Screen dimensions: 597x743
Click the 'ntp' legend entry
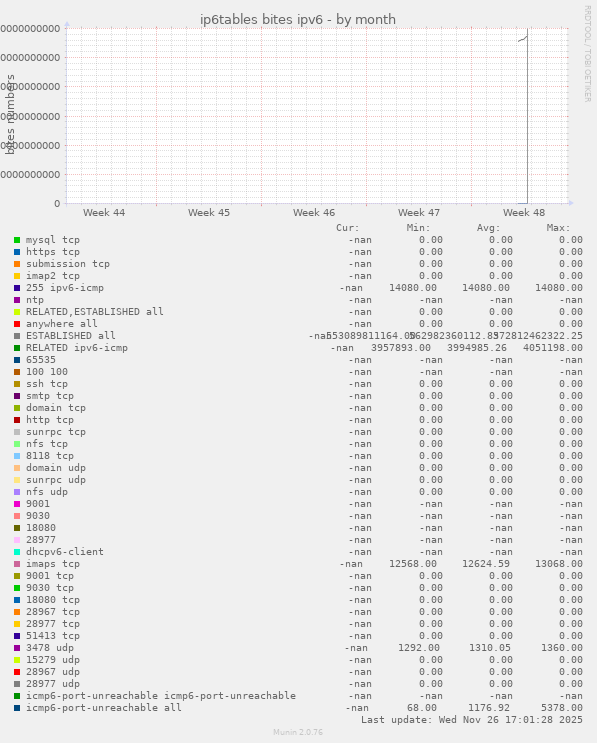pyautogui.click(x=35, y=300)
